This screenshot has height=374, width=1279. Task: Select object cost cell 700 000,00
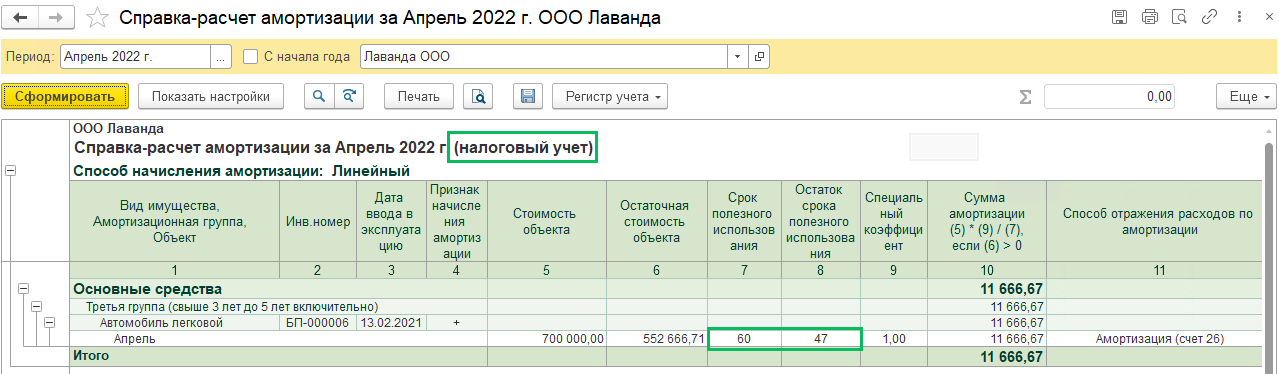click(x=547, y=339)
